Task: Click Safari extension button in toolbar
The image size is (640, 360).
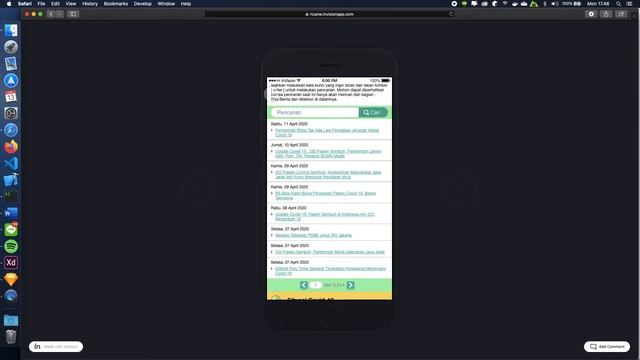Action: pos(591,14)
